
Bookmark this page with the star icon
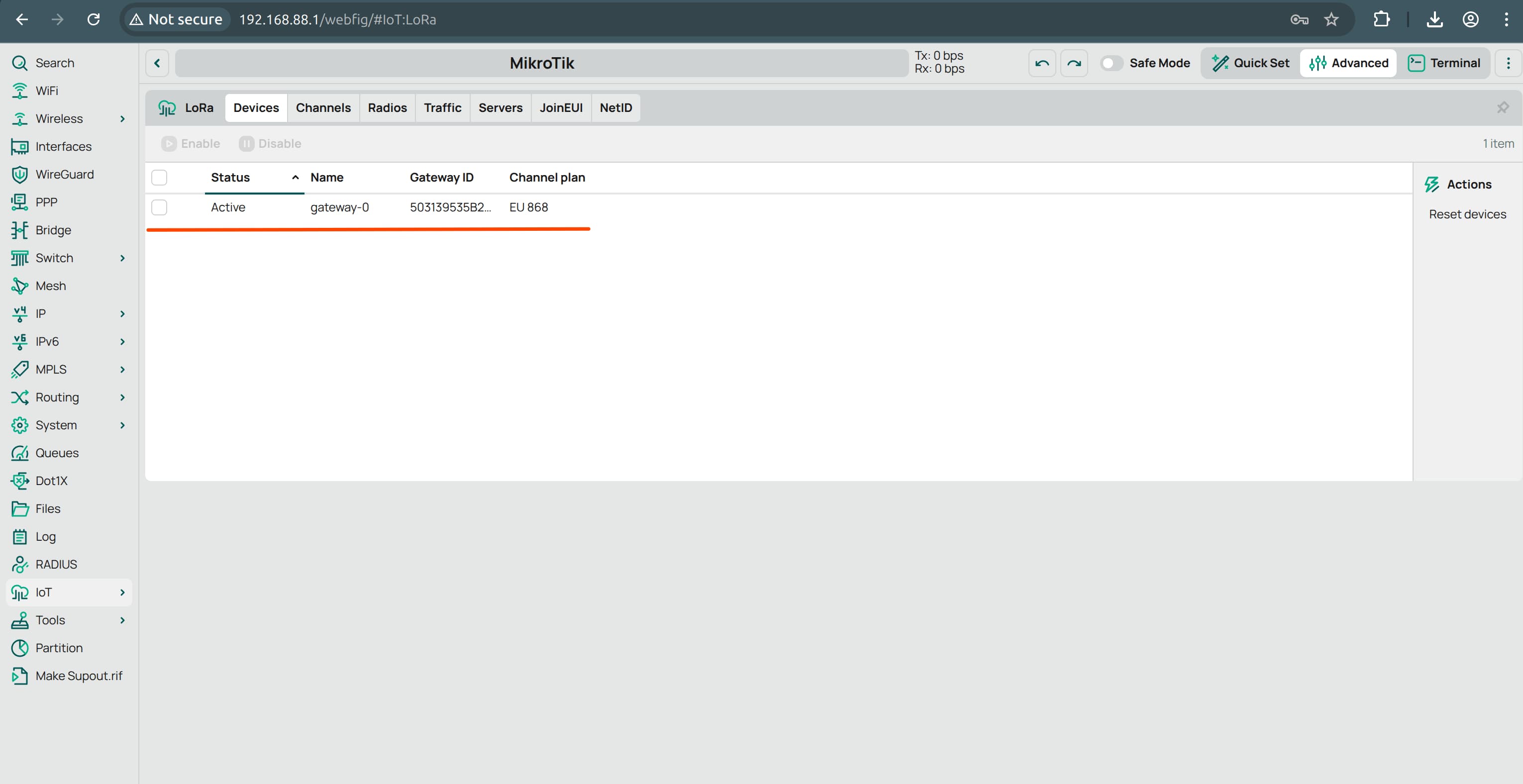click(1331, 19)
